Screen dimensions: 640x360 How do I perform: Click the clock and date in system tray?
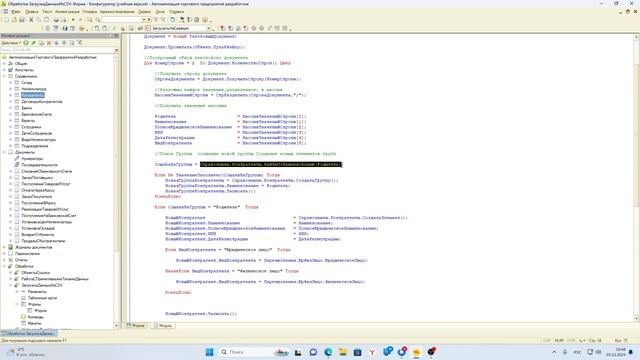[x=616, y=352]
